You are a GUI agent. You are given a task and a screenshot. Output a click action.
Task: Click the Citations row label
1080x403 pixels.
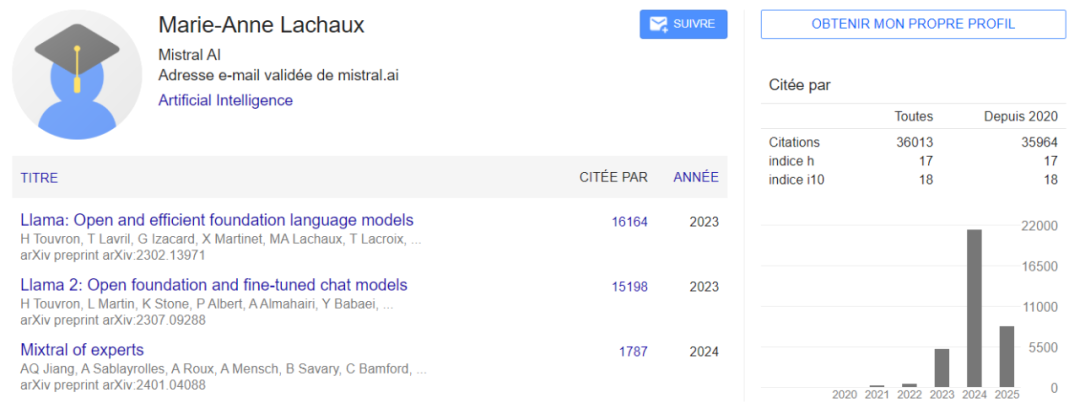pos(794,143)
